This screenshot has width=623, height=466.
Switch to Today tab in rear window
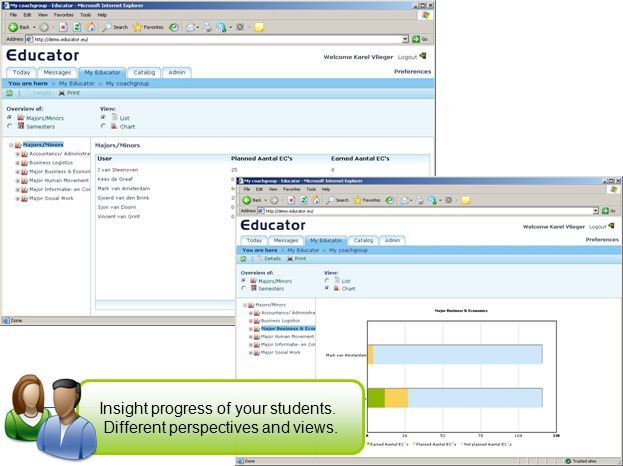coord(21,72)
